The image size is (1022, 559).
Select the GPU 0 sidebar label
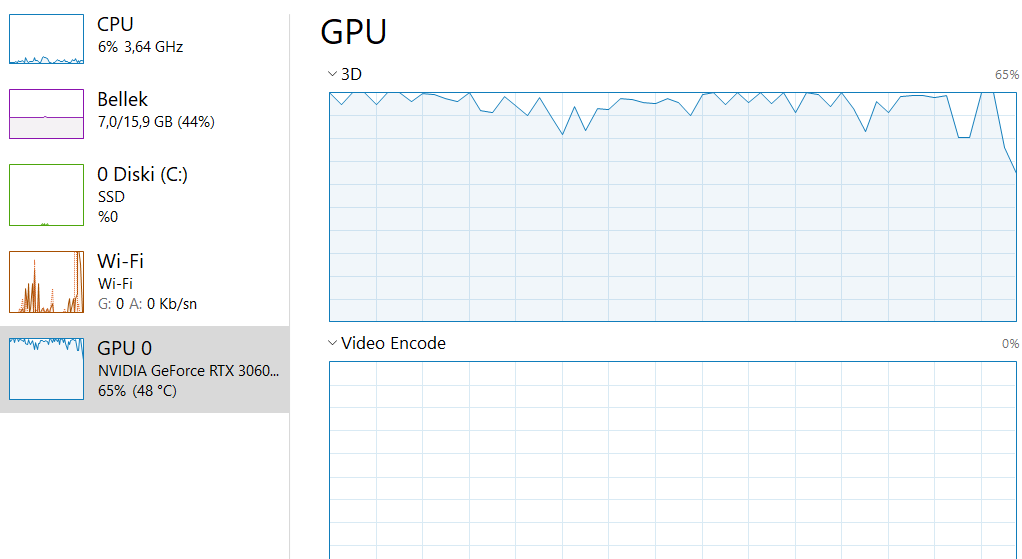[124, 348]
